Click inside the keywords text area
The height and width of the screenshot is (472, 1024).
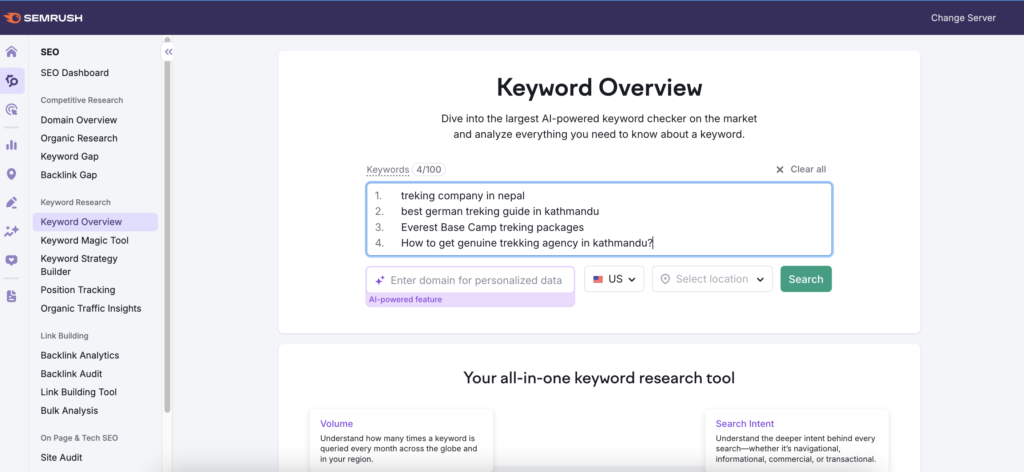tap(599, 219)
